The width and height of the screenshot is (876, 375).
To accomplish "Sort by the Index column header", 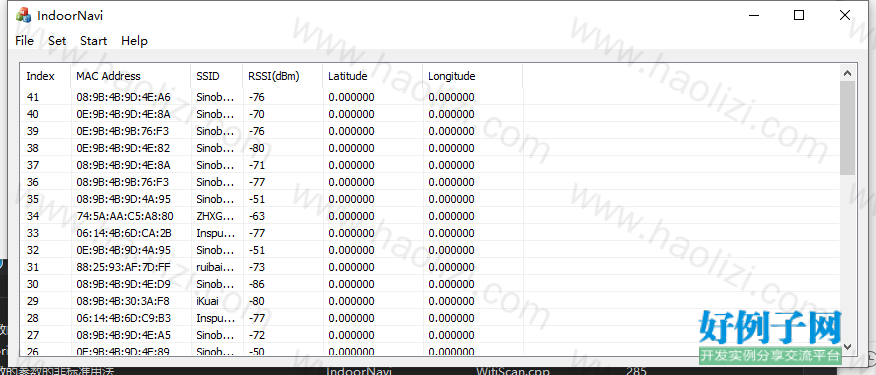I will 46,76.
